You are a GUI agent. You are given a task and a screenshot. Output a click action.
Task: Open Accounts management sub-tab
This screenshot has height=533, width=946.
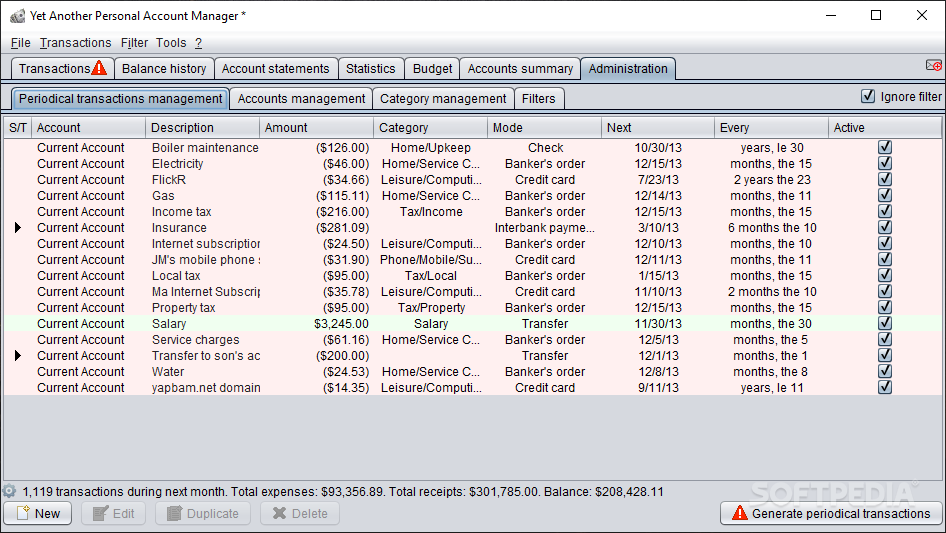301,98
